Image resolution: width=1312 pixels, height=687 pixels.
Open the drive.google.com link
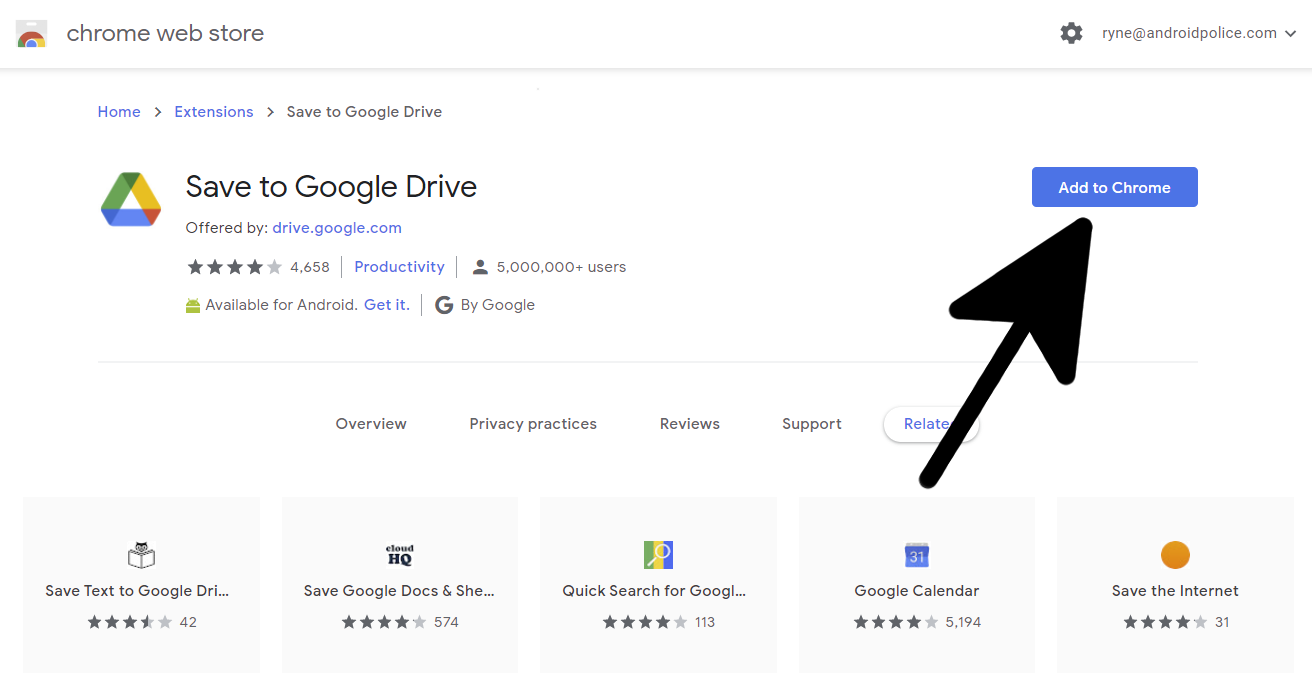click(337, 227)
